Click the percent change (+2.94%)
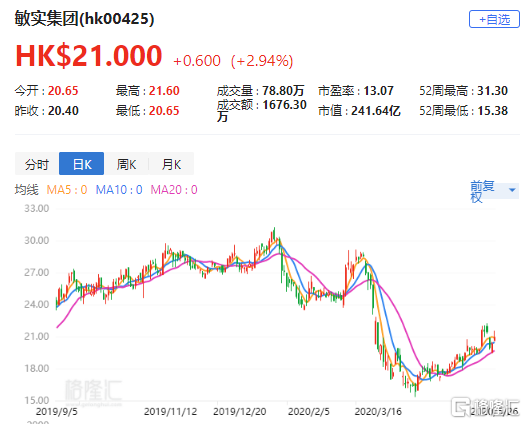 262,61
